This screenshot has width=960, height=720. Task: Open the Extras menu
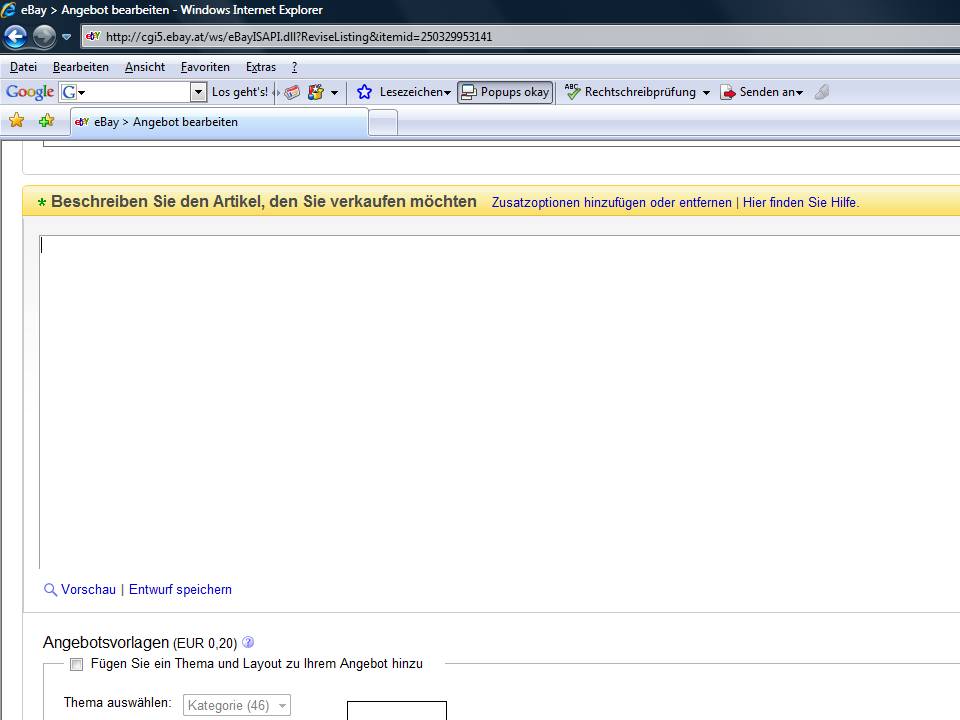click(261, 67)
